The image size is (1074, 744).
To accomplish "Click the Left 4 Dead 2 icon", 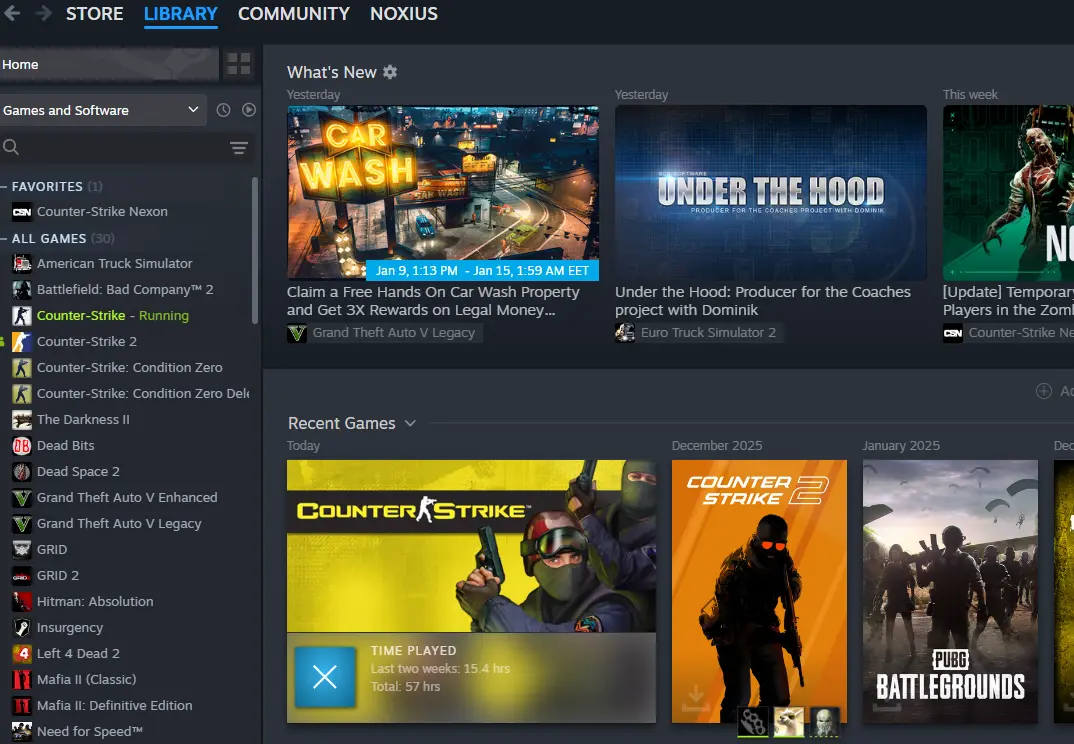I will click(22, 654).
